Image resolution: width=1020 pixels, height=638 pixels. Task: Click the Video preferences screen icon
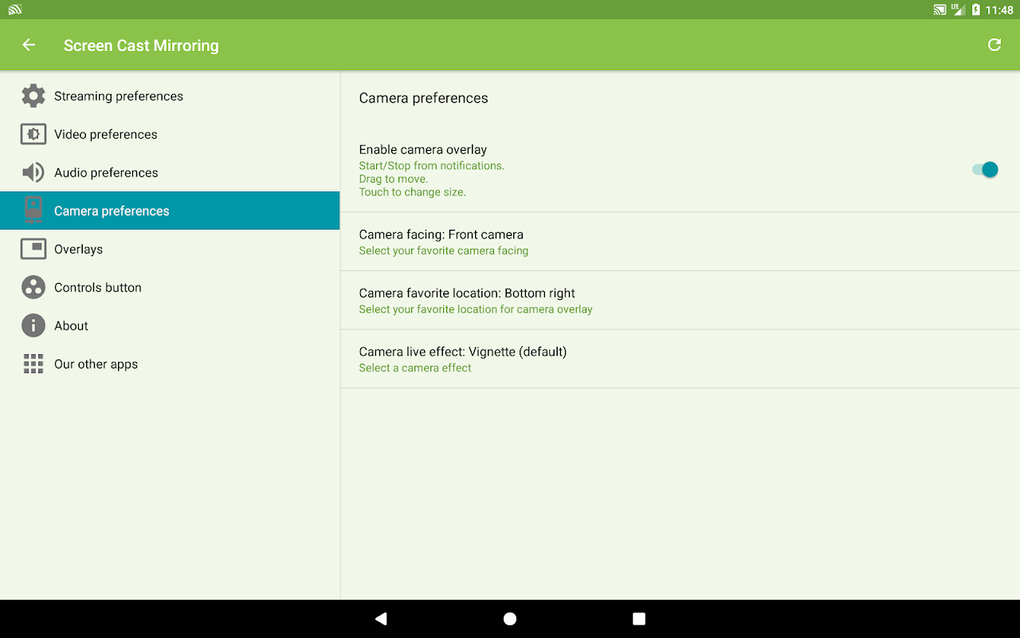click(x=32, y=133)
